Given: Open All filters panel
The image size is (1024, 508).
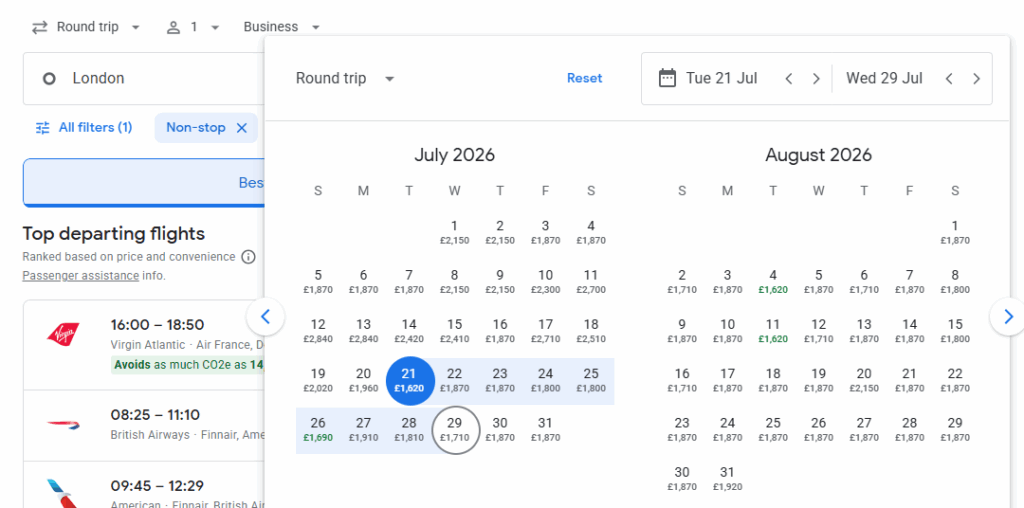Looking at the screenshot, I should click(x=84, y=128).
